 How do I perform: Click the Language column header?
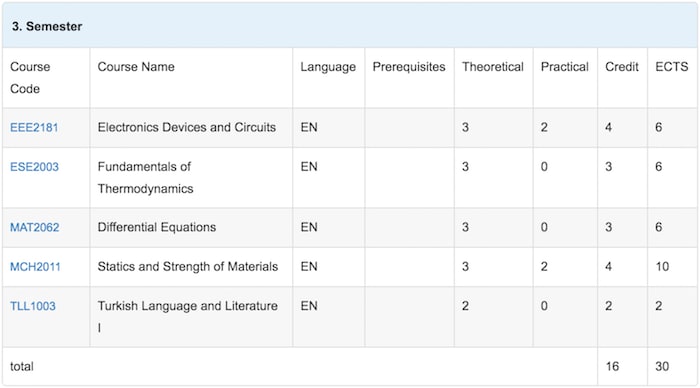pyautogui.click(x=328, y=67)
